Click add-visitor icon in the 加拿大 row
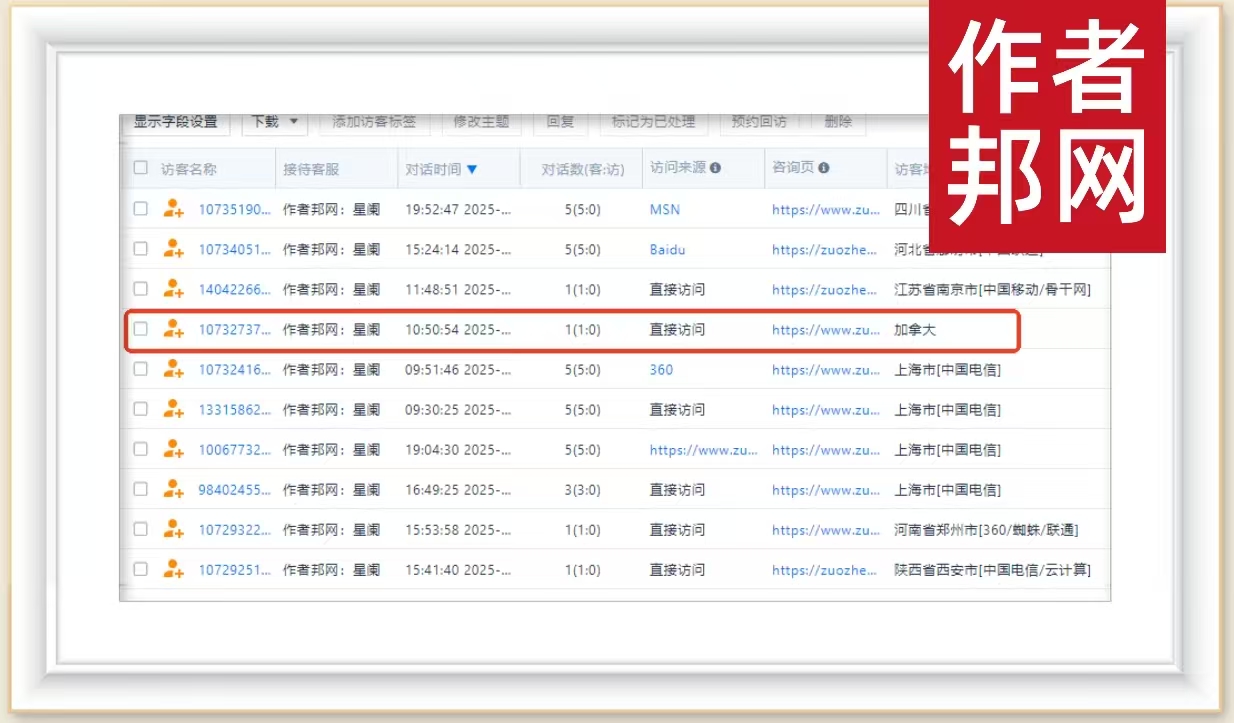Viewport: 1234px width, 723px height. tap(174, 329)
